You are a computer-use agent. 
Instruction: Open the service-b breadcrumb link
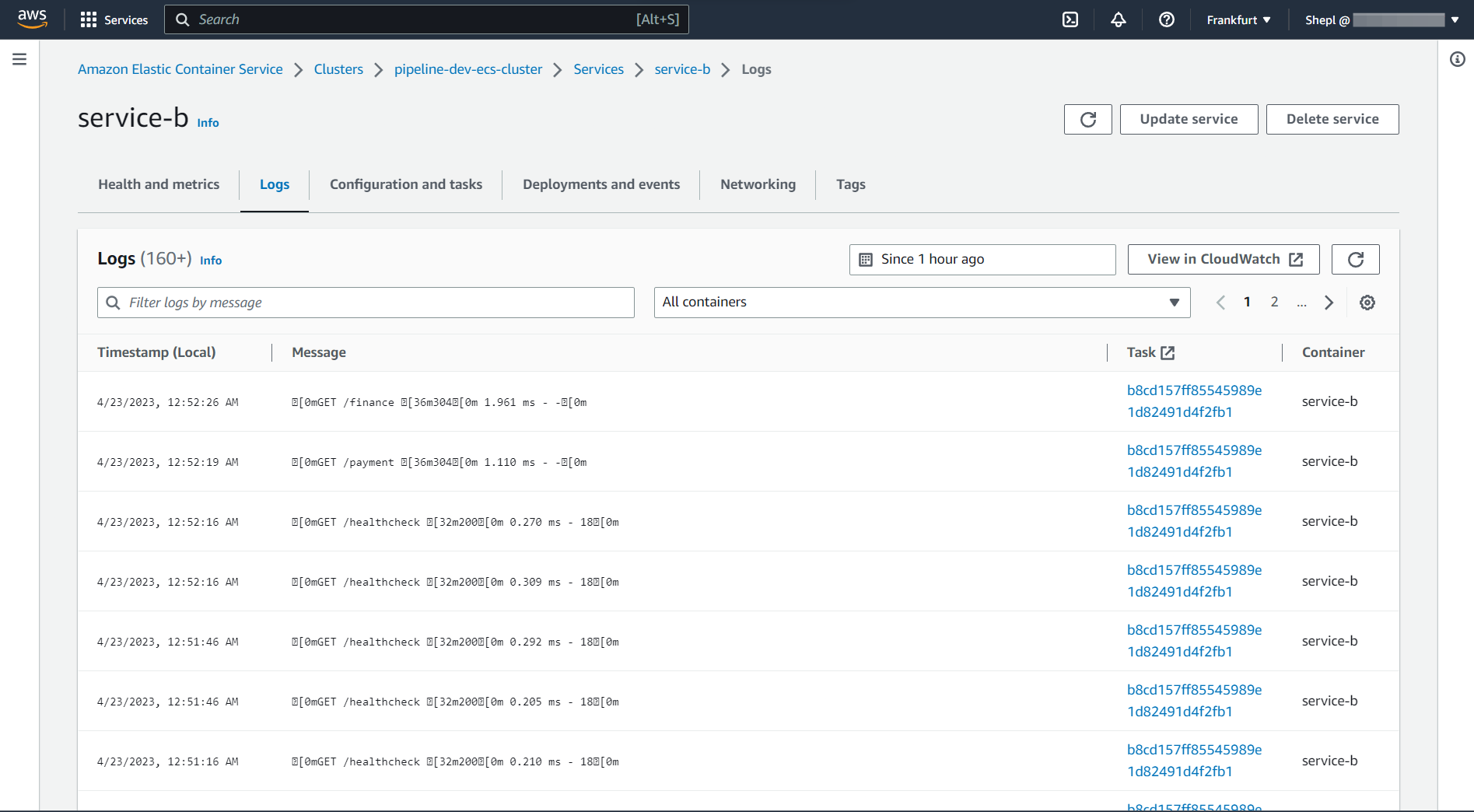pyautogui.click(x=682, y=69)
